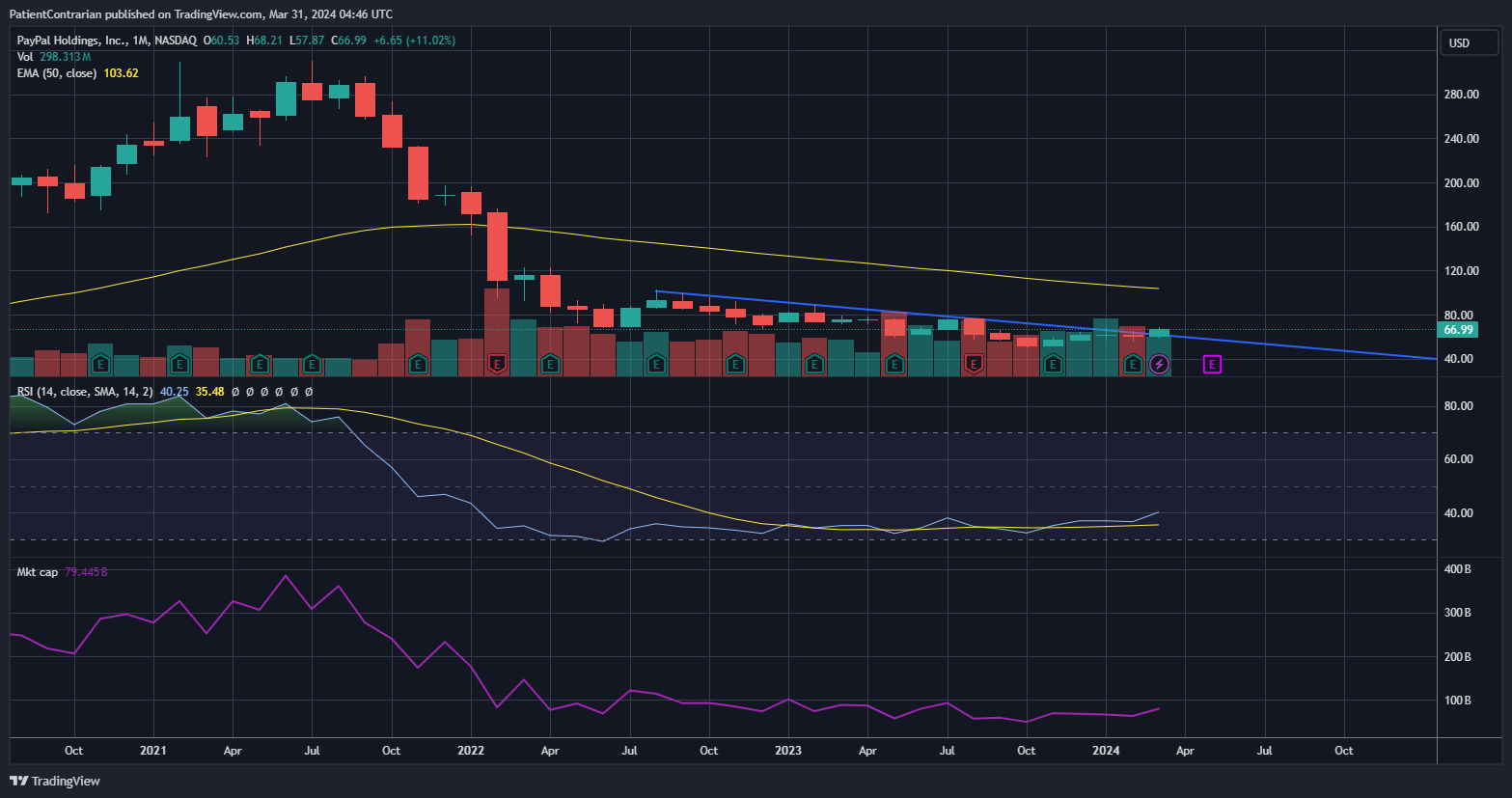Click the 120.00 price axis label
The width and height of the screenshot is (1512, 798).
click(1462, 271)
